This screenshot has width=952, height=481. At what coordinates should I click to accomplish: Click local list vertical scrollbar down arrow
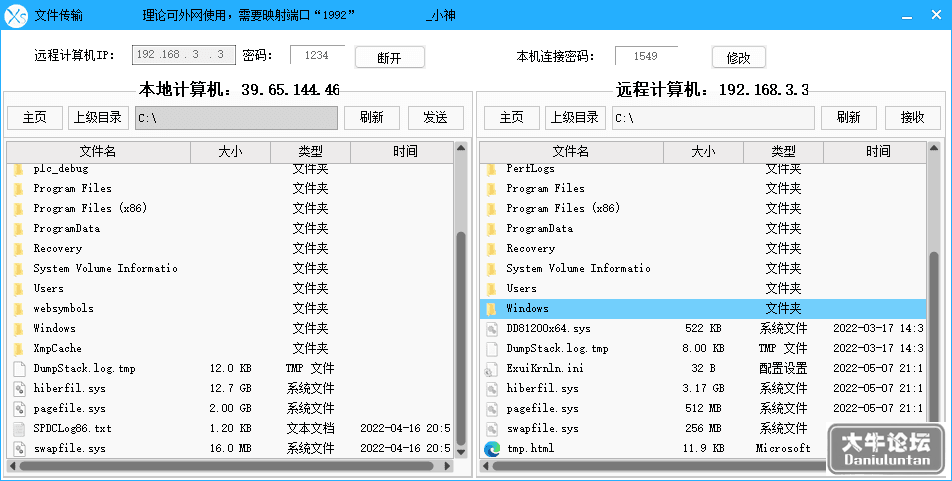pyautogui.click(x=461, y=452)
